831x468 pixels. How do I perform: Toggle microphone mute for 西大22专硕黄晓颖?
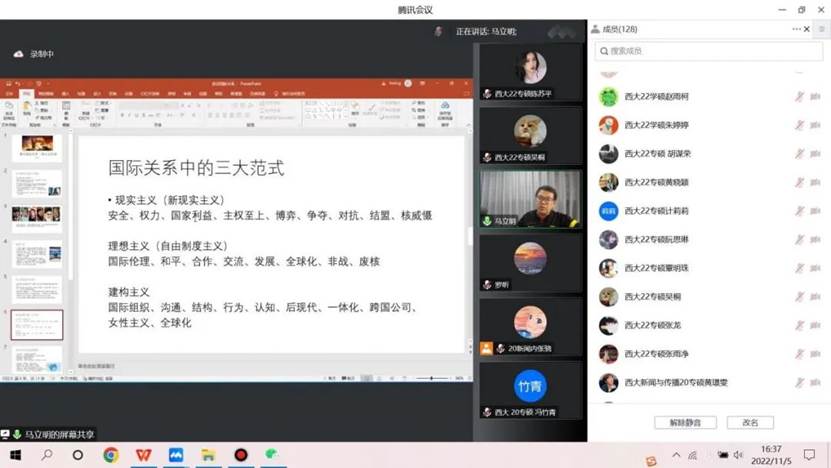point(799,183)
